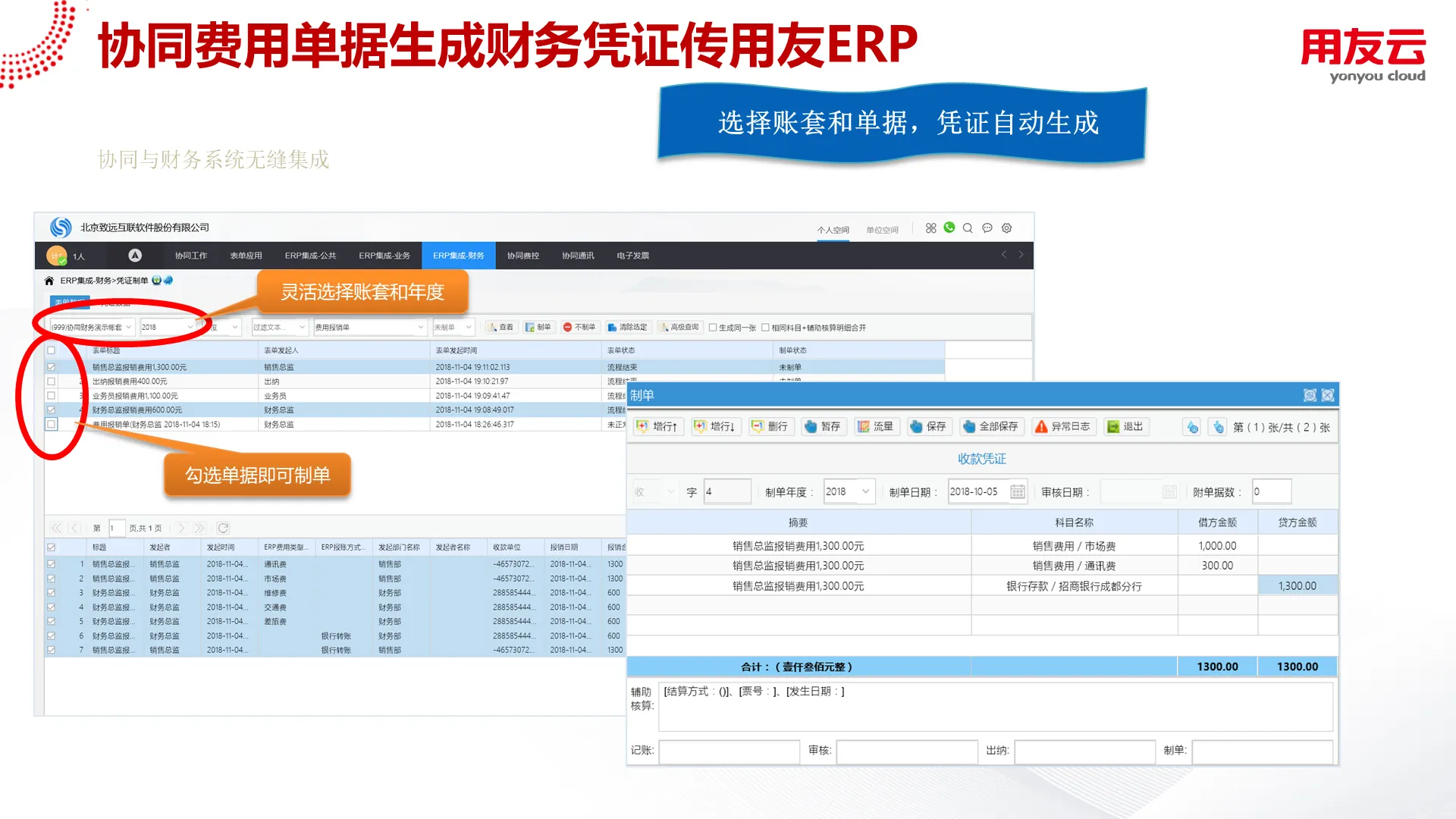Open the (999)协同财务演示帐套 account set dropdown
Image resolution: width=1456 pixels, height=819 pixels.
(92, 328)
